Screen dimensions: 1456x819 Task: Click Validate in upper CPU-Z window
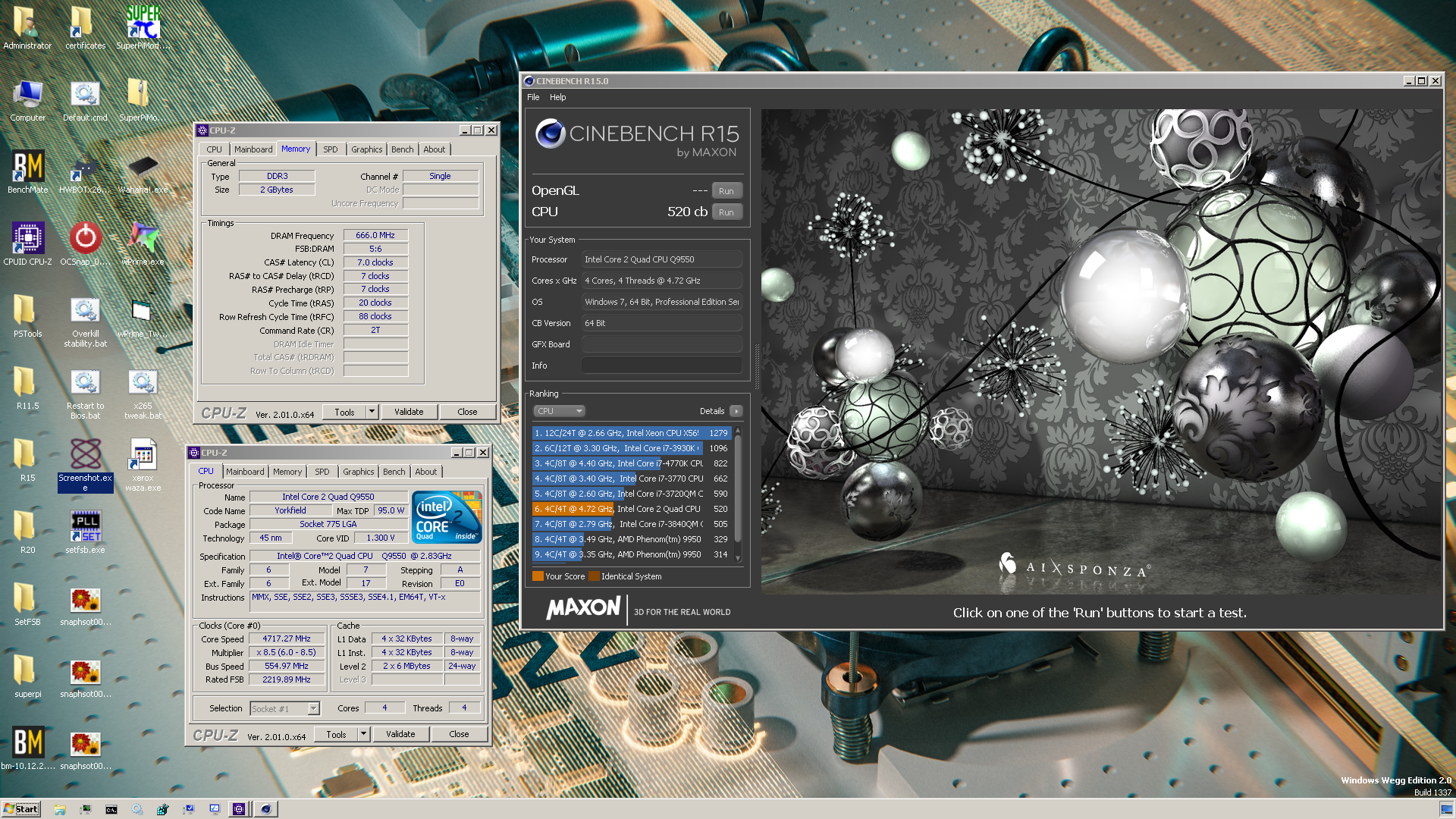(x=409, y=412)
